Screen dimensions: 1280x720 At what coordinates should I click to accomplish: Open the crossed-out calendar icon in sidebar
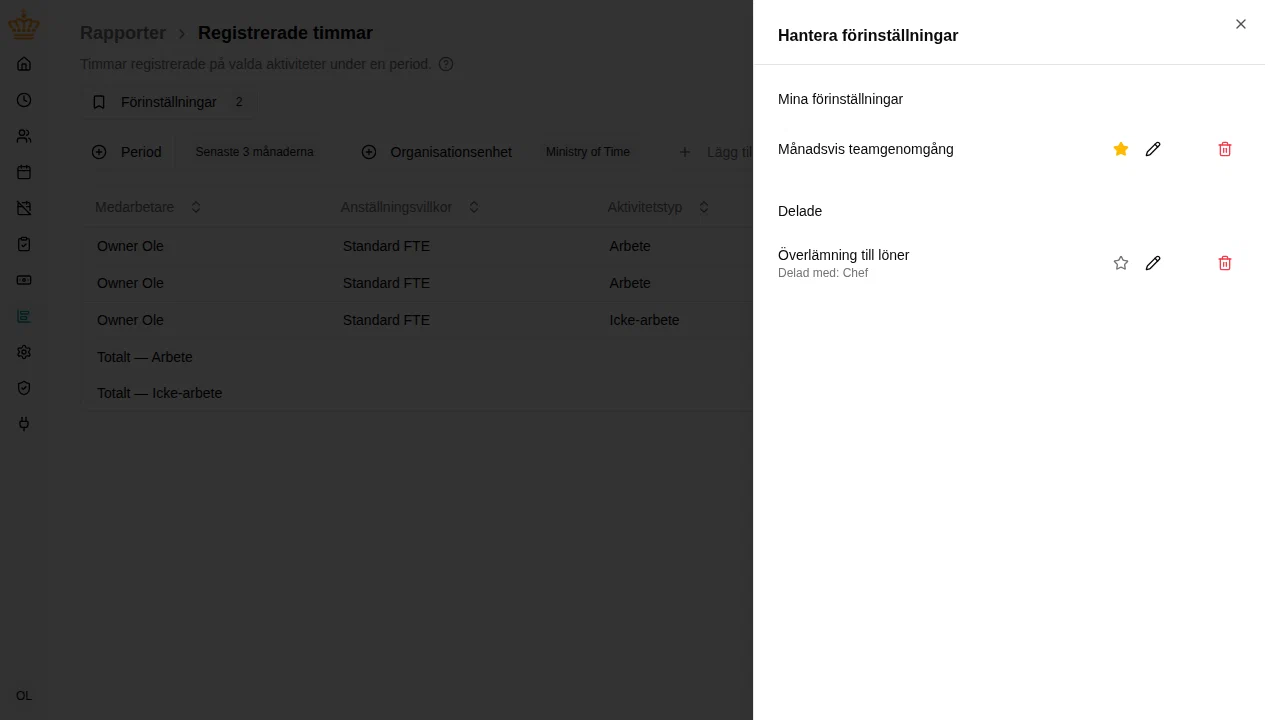click(24, 208)
